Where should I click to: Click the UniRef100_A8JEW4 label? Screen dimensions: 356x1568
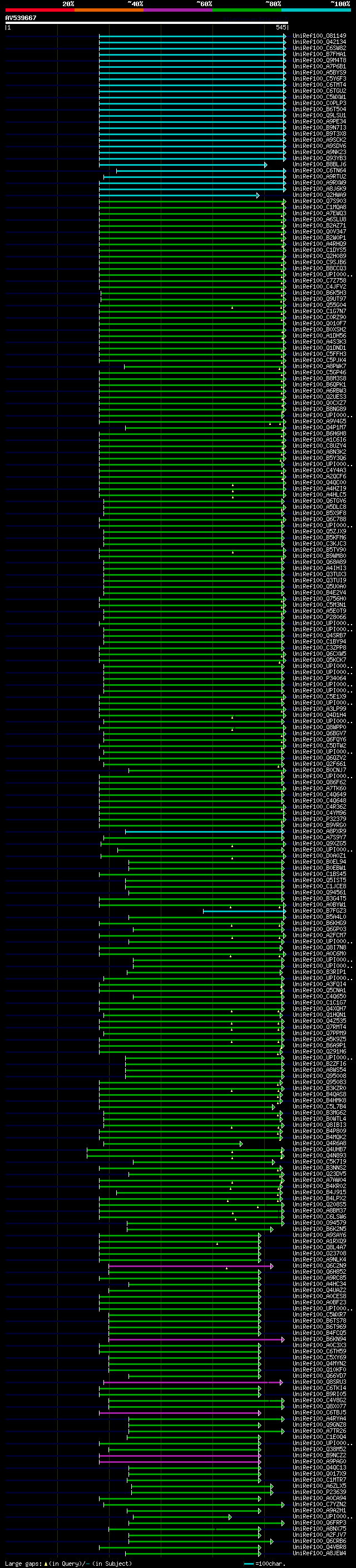(x=319, y=1553)
